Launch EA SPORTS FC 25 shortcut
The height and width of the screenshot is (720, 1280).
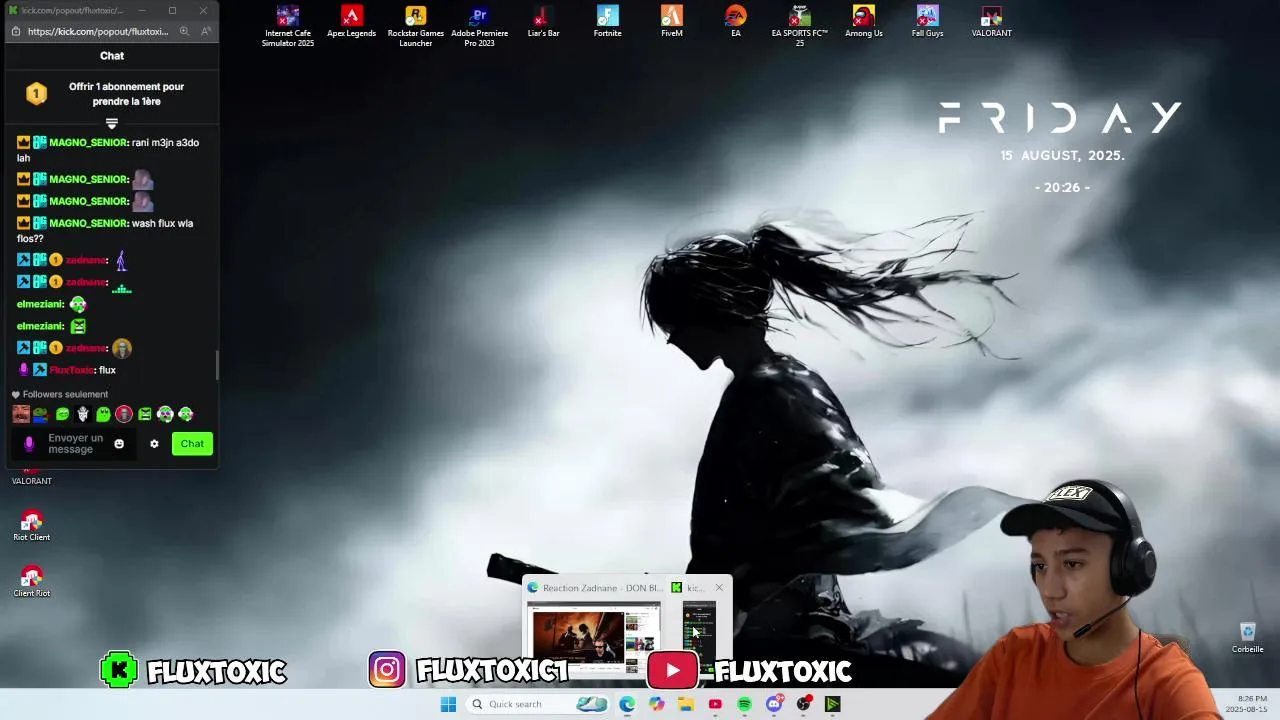pyautogui.click(x=799, y=26)
